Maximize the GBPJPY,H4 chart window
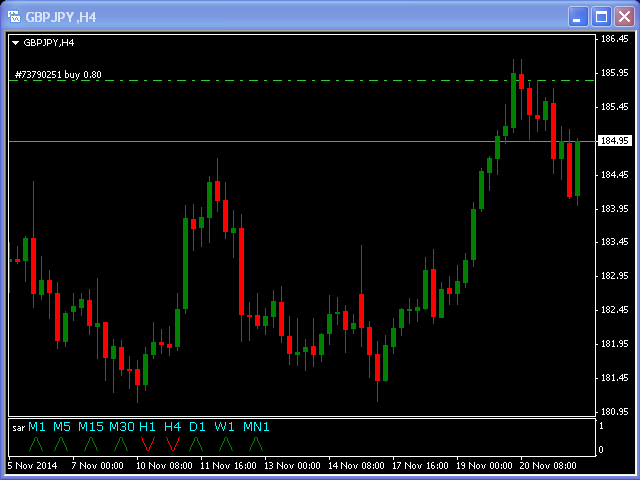Viewport: 640px width, 480px height. pyautogui.click(x=601, y=17)
